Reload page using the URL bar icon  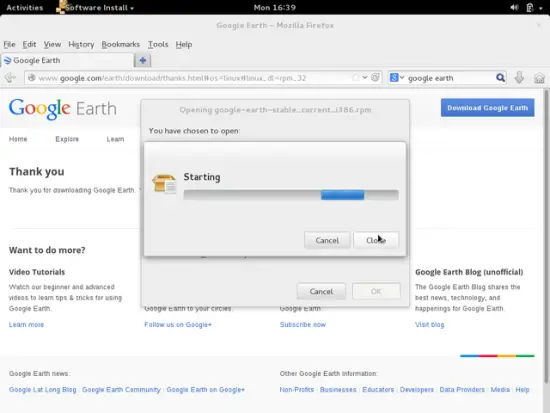tap(375, 78)
